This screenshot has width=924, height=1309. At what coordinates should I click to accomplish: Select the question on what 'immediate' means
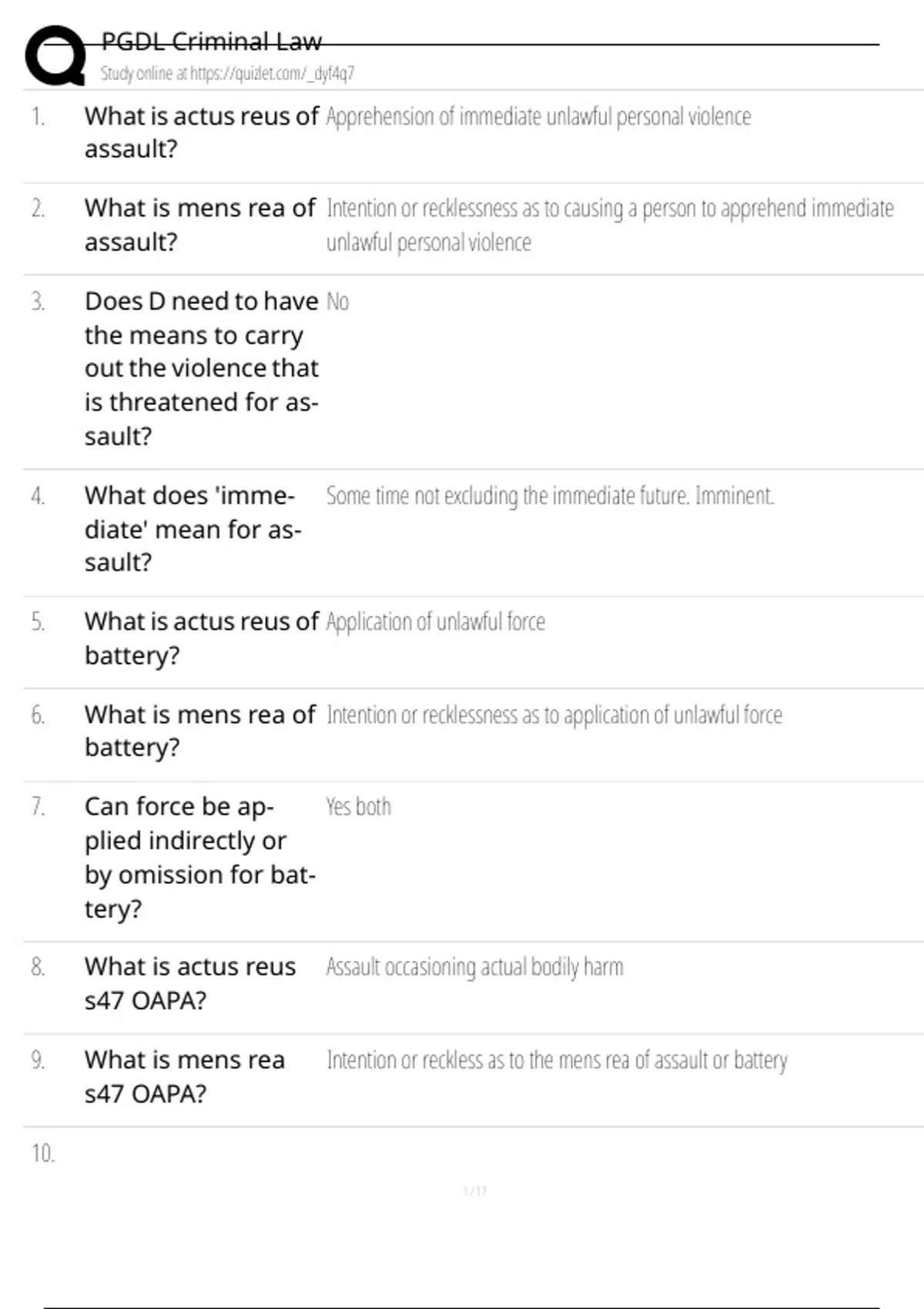(192, 529)
